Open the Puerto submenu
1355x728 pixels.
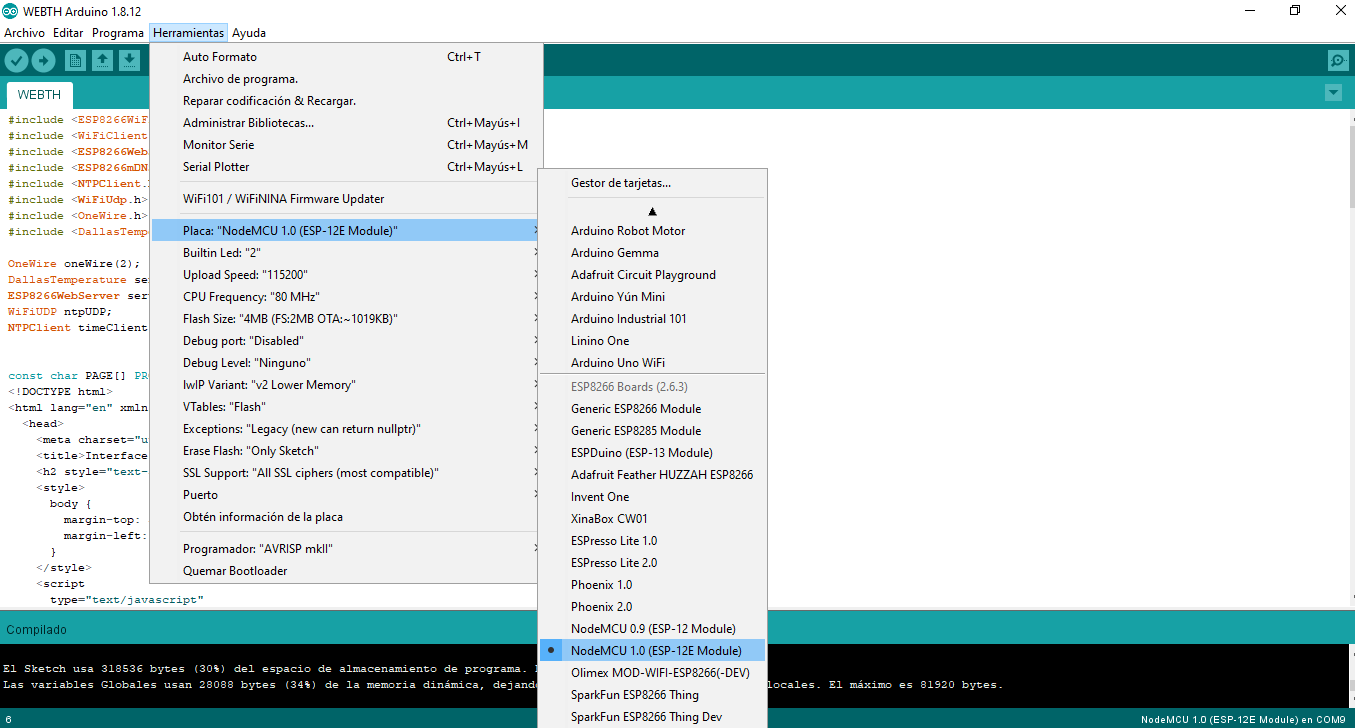tap(346, 495)
